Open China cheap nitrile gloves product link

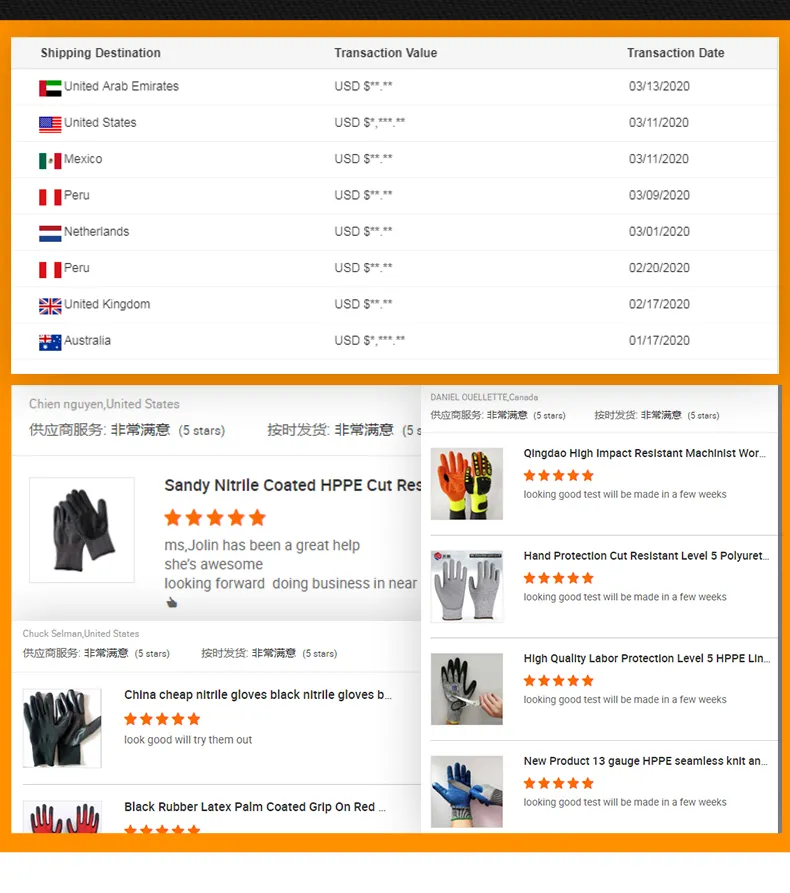click(x=257, y=695)
